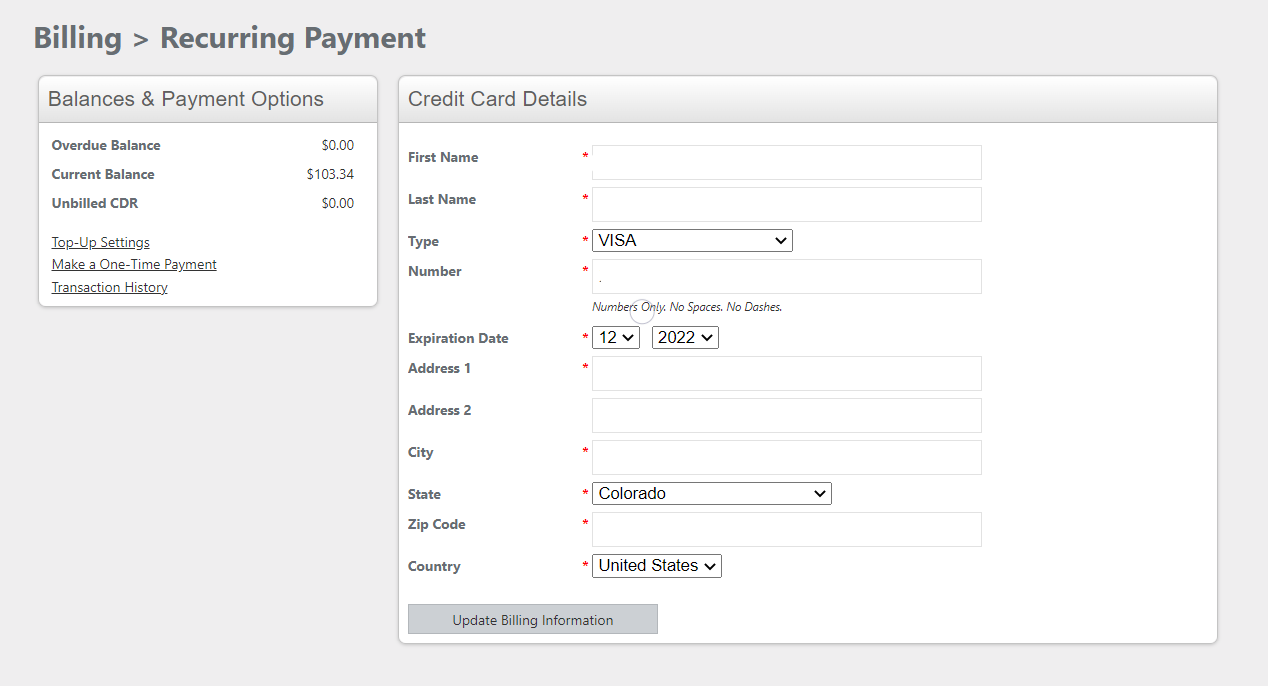
Task: Click the Balances & Payment Options header
Action: (186, 99)
